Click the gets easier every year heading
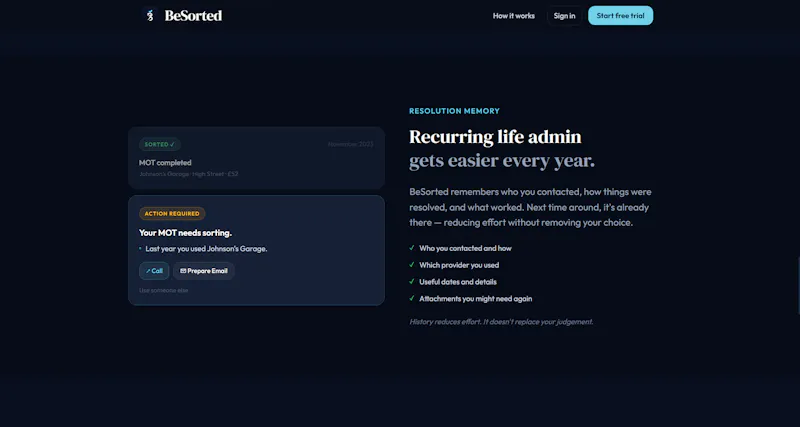This screenshot has width=800, height=427. point(502,161)
